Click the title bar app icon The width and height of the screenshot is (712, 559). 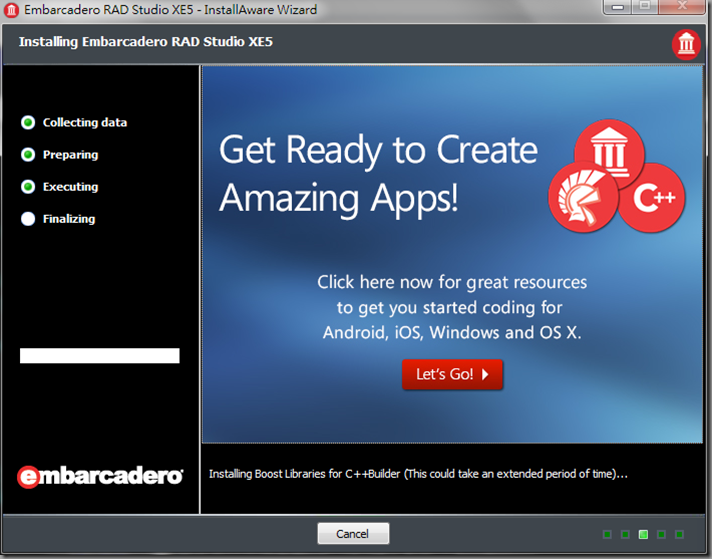[x=11, y=10]
